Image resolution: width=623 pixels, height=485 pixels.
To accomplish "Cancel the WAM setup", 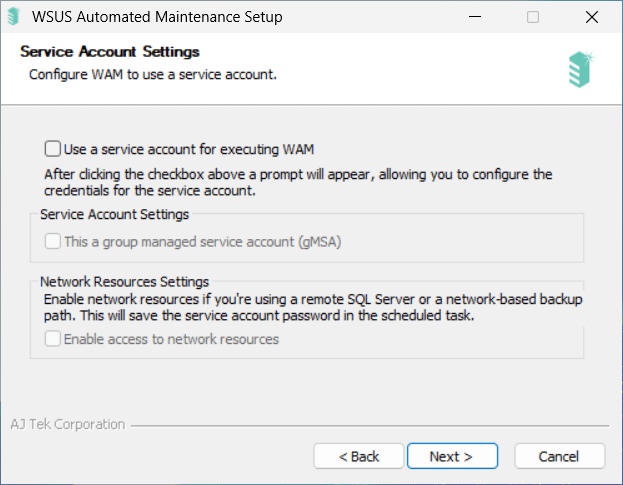I will click(x=560, y=456).
